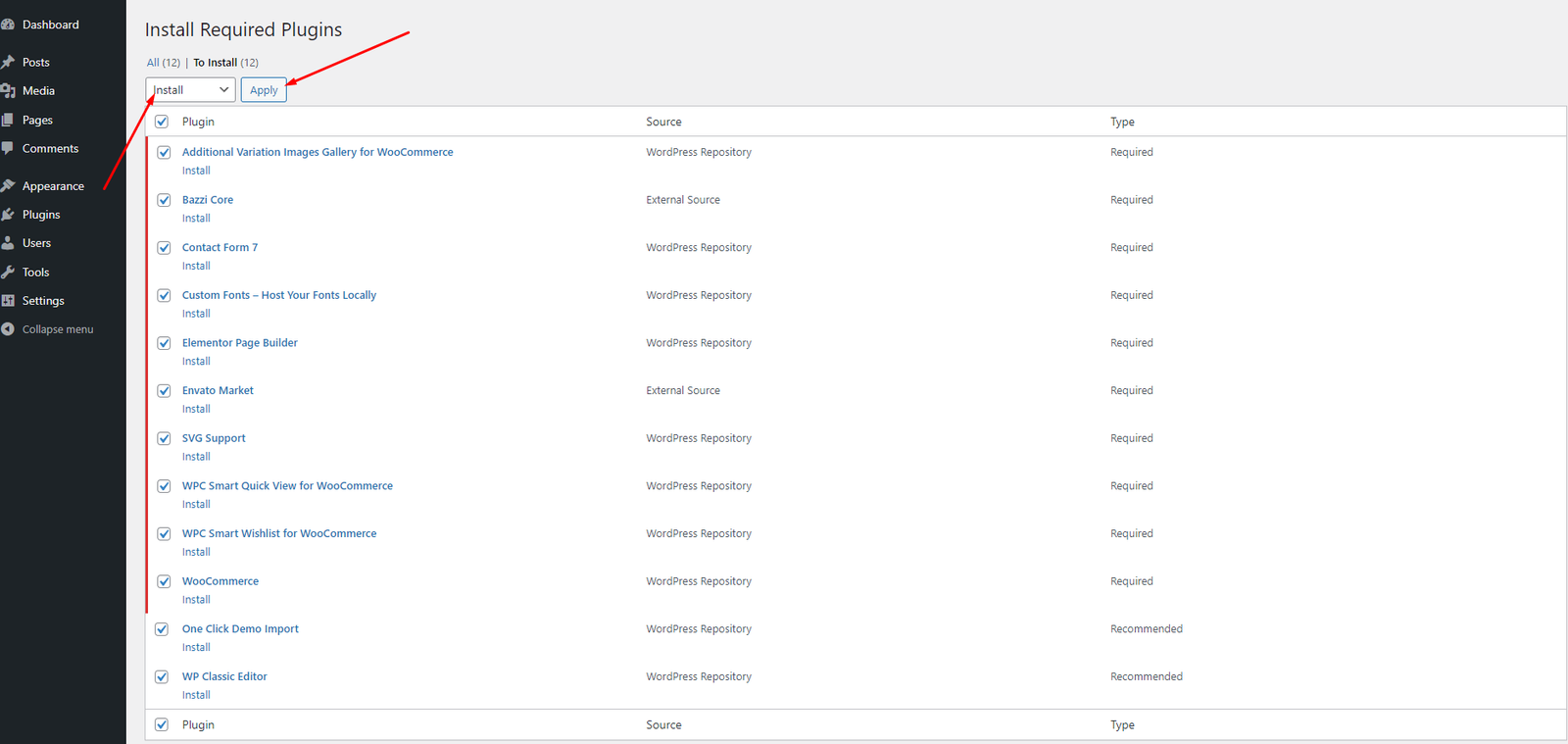Uncheck WPC Smart Quick View checkbox

pos(164,486)
